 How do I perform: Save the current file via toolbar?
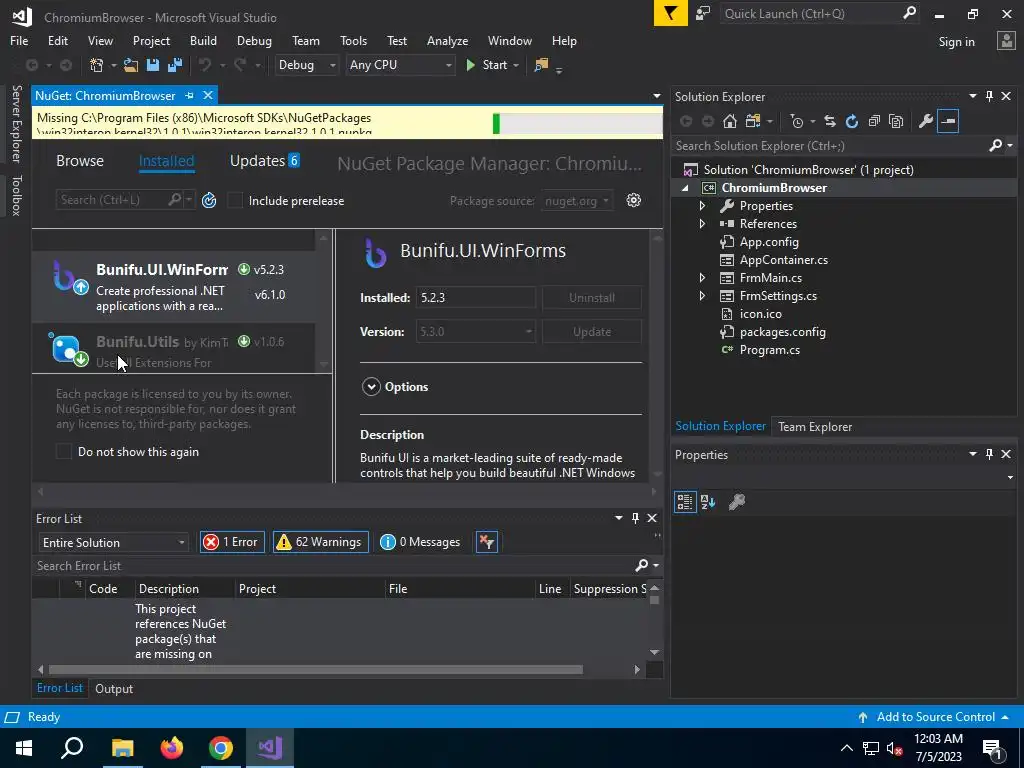pos(153,65)
